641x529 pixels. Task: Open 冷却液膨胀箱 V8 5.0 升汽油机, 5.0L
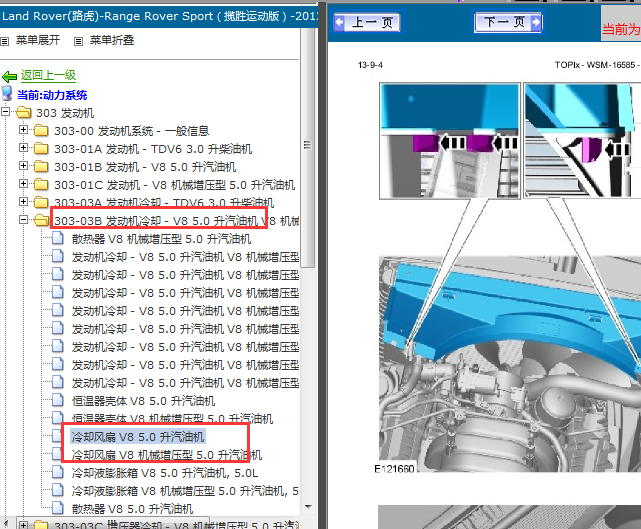[x=165, y=473]
